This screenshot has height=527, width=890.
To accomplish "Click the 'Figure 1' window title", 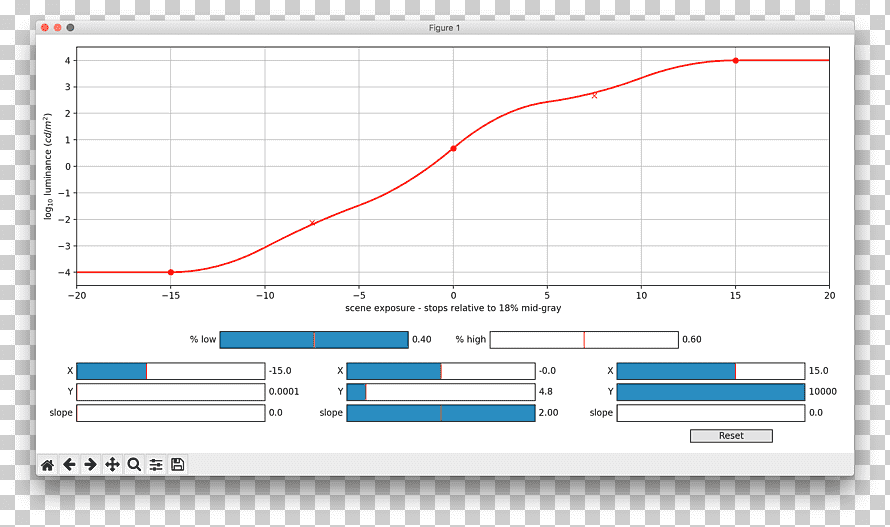I will pyautogui.click(x=444, y=28).
